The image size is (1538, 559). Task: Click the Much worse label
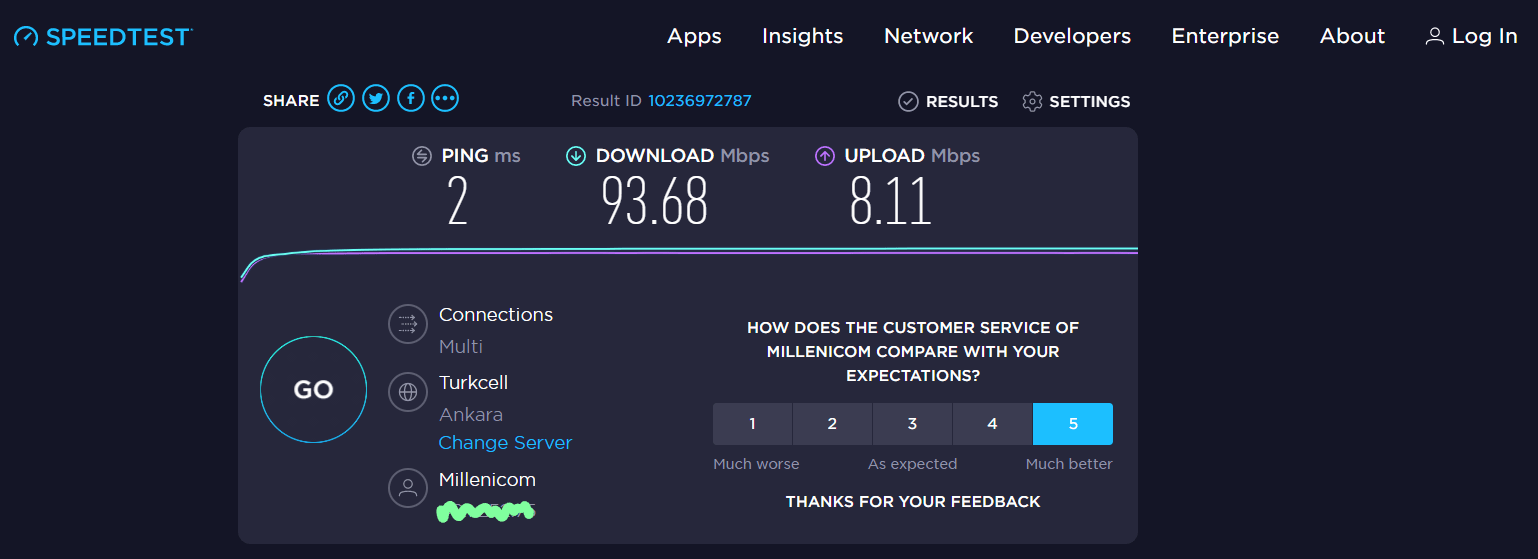[756, 464]
